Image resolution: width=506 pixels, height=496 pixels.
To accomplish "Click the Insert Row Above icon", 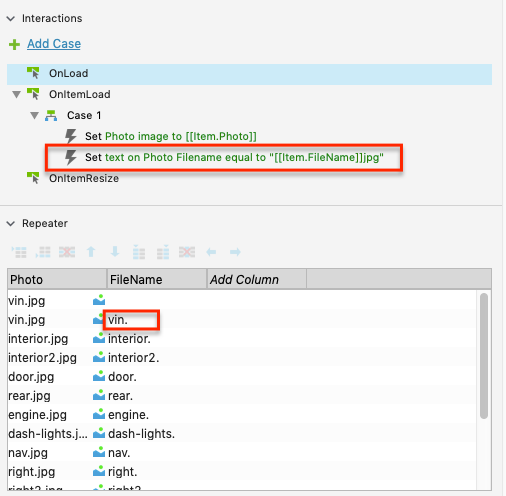I will coord(19,252).
